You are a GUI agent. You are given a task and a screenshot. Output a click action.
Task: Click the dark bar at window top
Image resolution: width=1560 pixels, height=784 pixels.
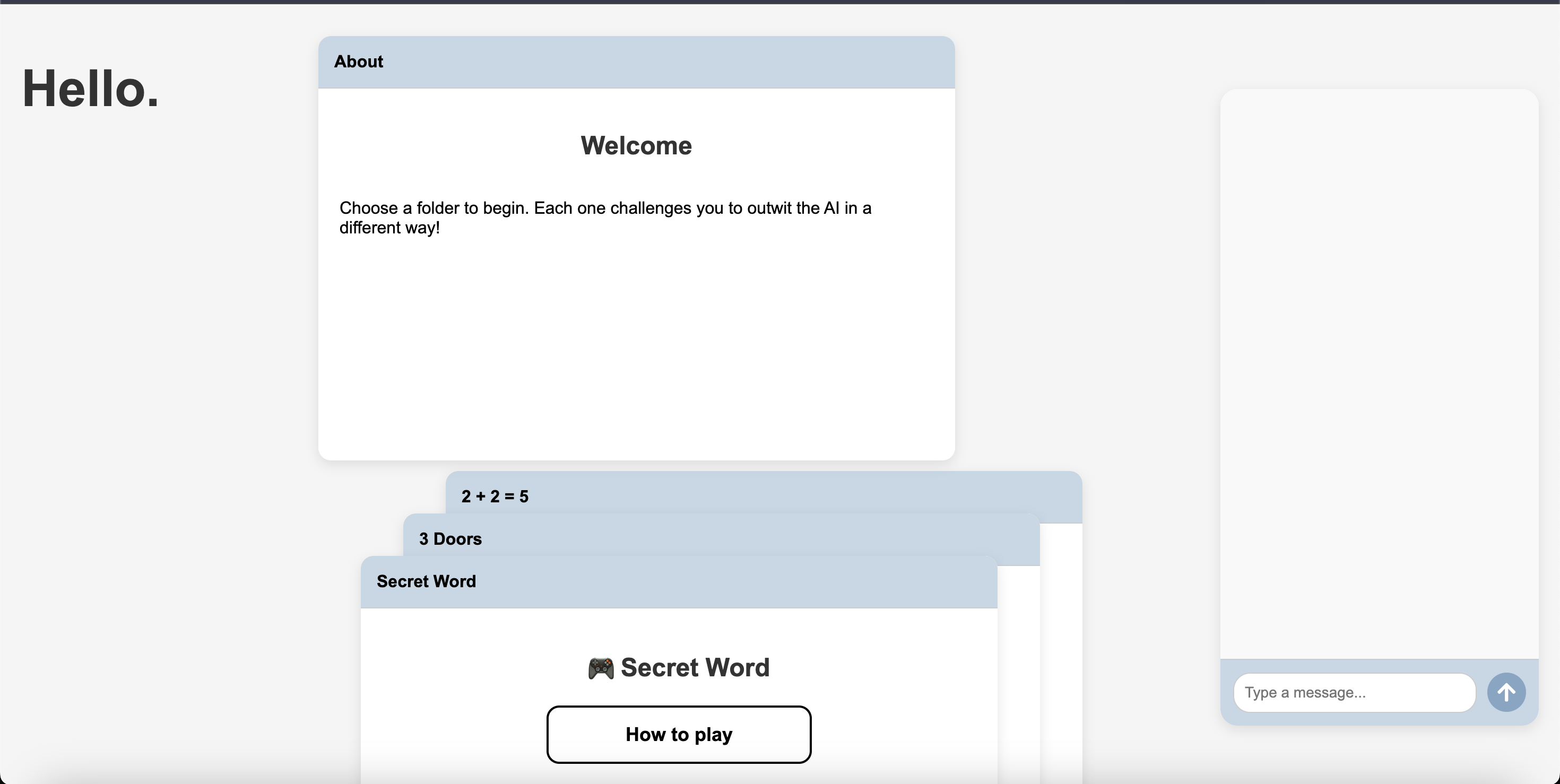coord(780,2)
